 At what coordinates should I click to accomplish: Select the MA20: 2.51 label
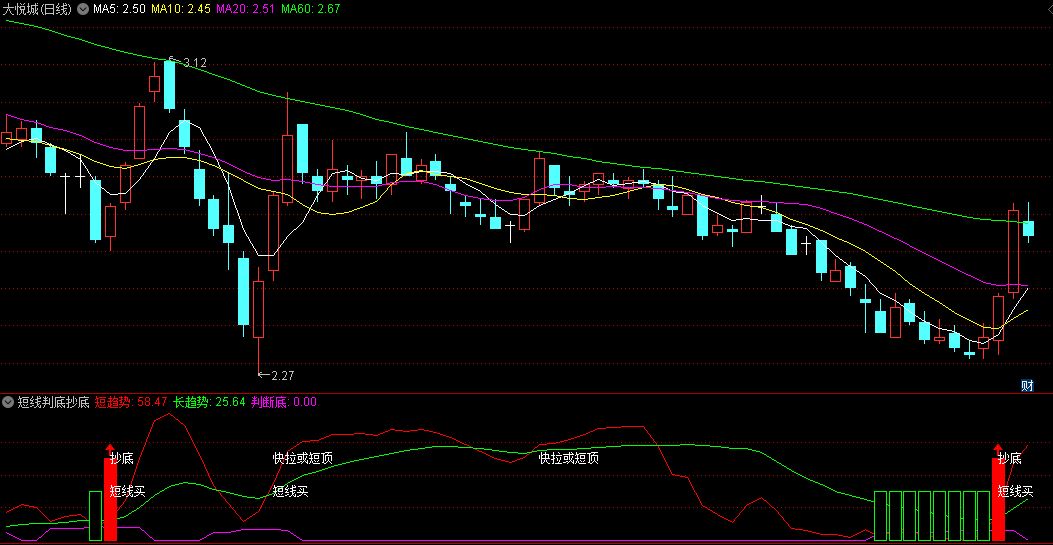coord(246,9)
